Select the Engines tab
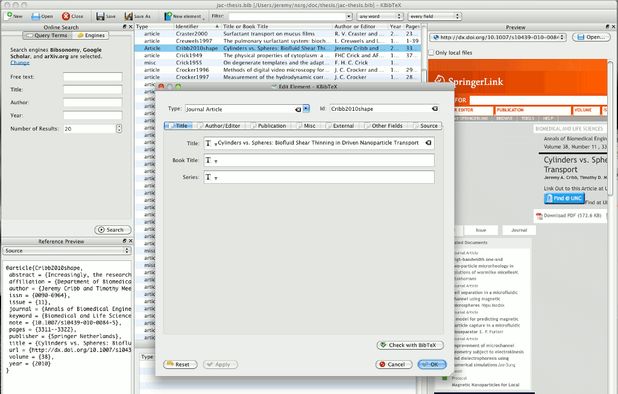 coord(91,35)
